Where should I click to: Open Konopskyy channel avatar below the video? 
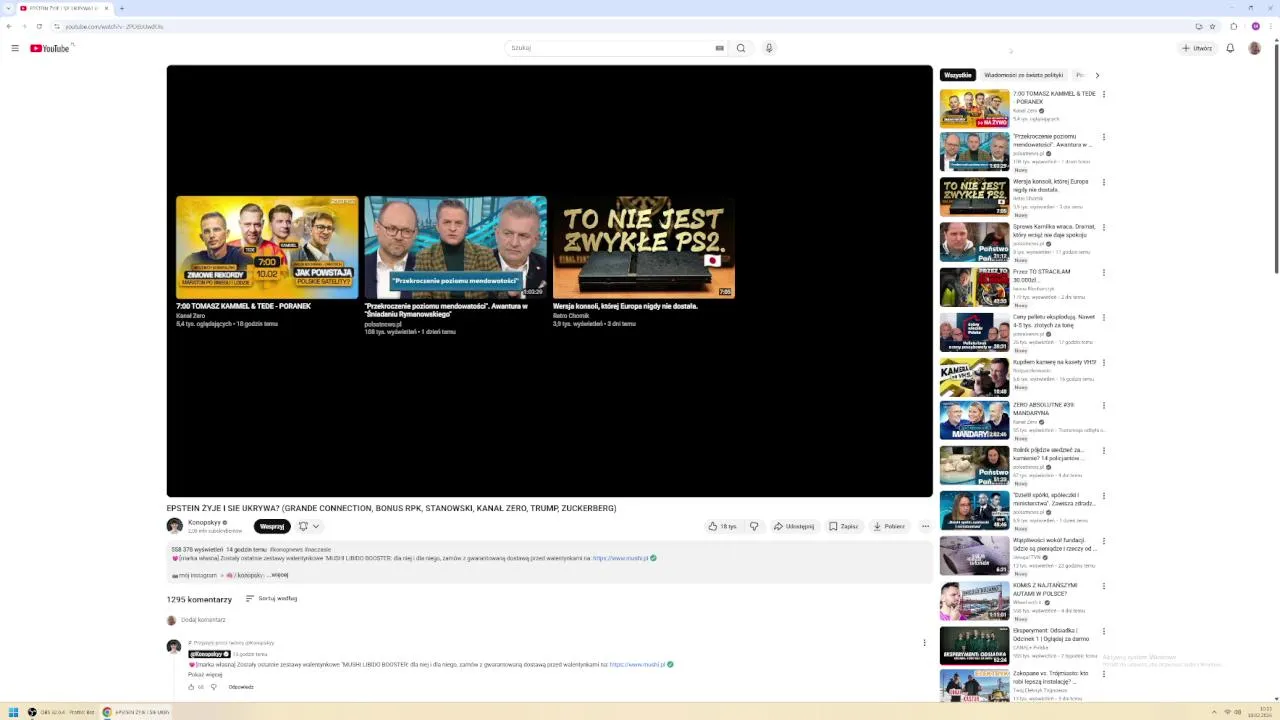click(175, 526)
